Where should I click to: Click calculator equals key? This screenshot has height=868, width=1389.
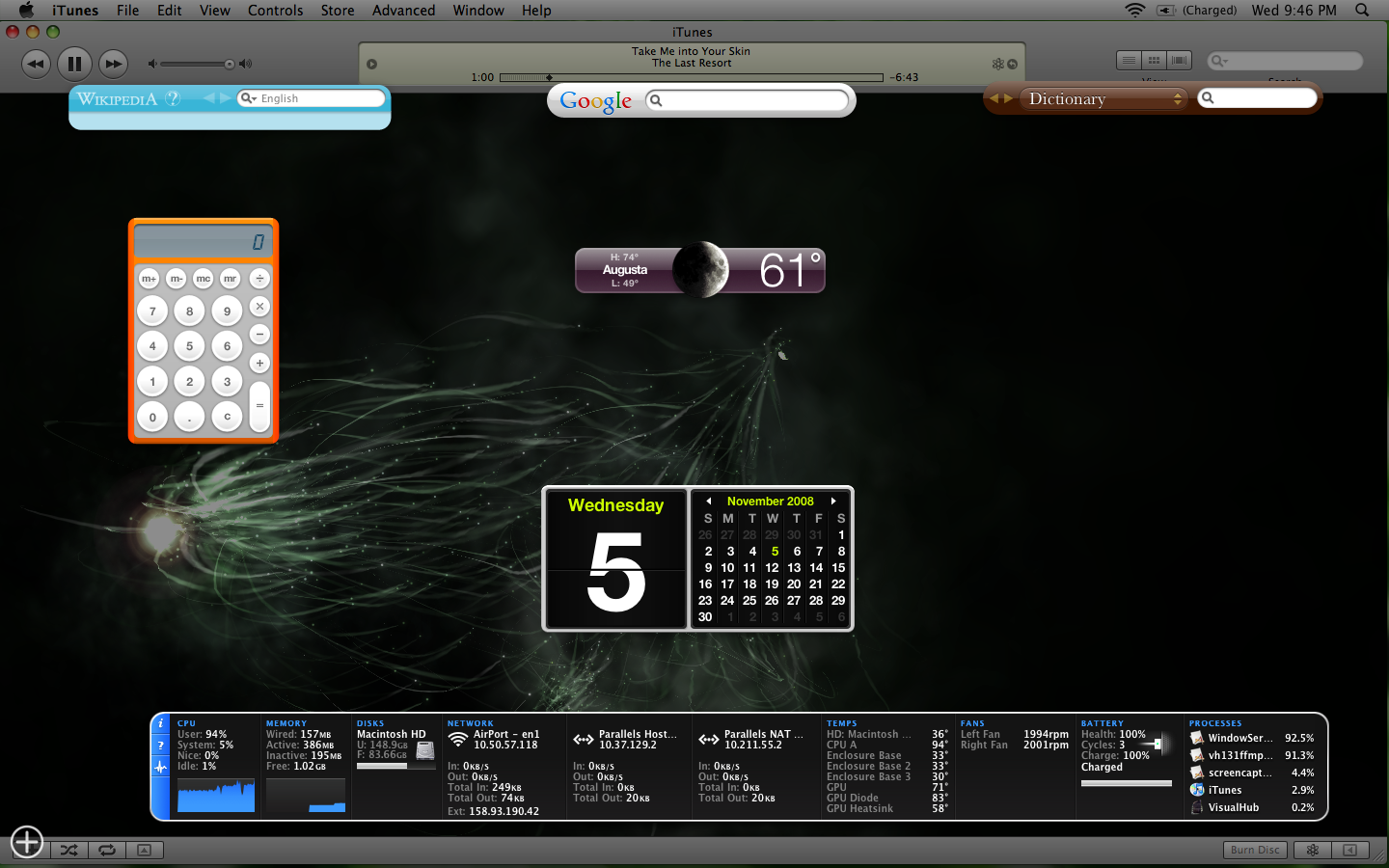coord(259,406)
